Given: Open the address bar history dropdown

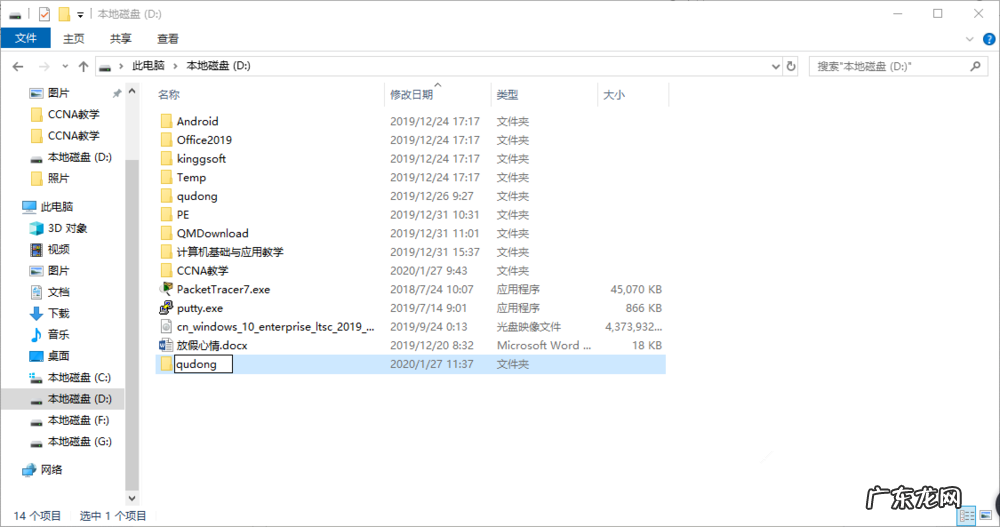Looking at the screenshot, I should click(x=776, y=66).
